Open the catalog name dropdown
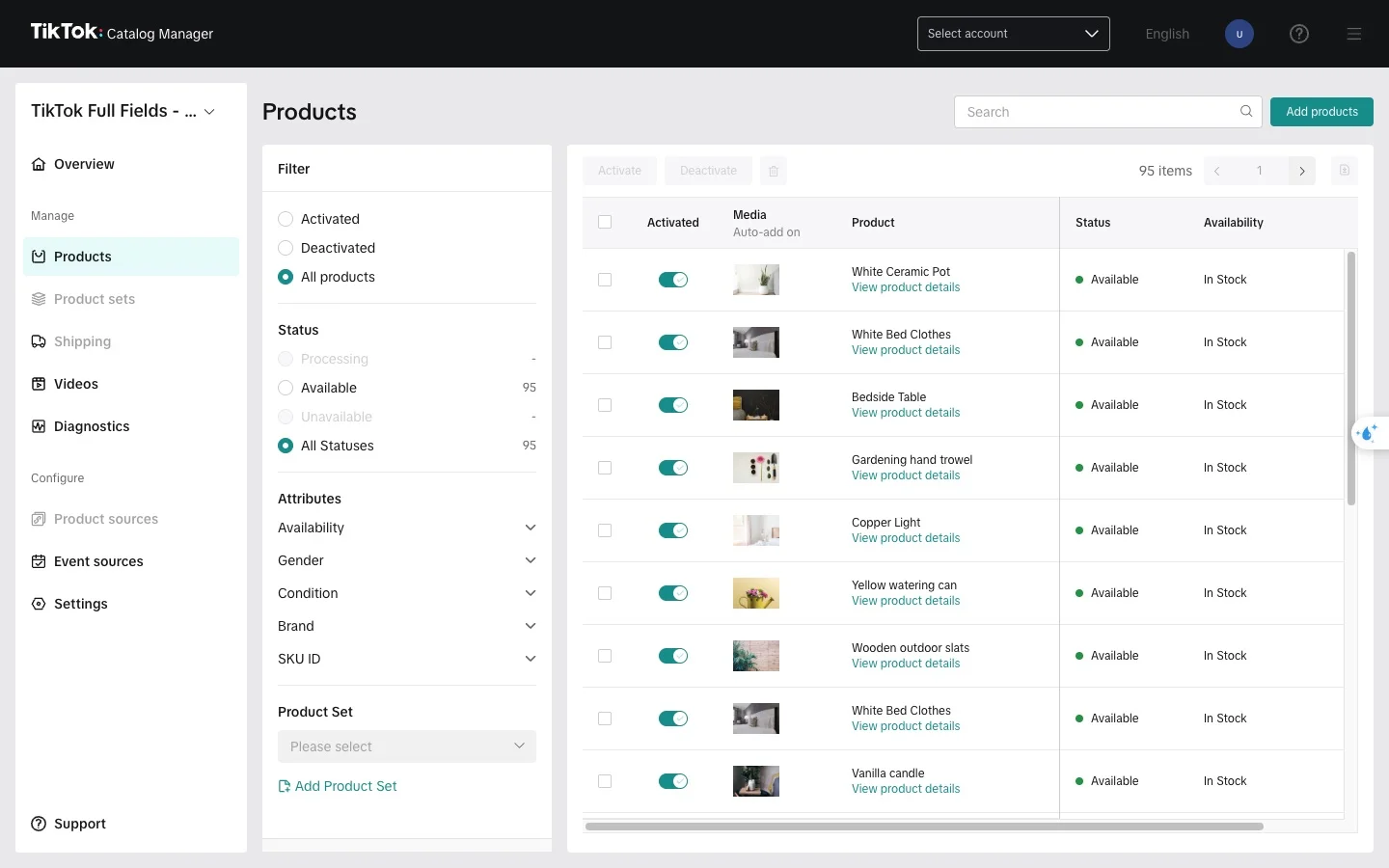The image size is (1389, 868). click(123, 111)
